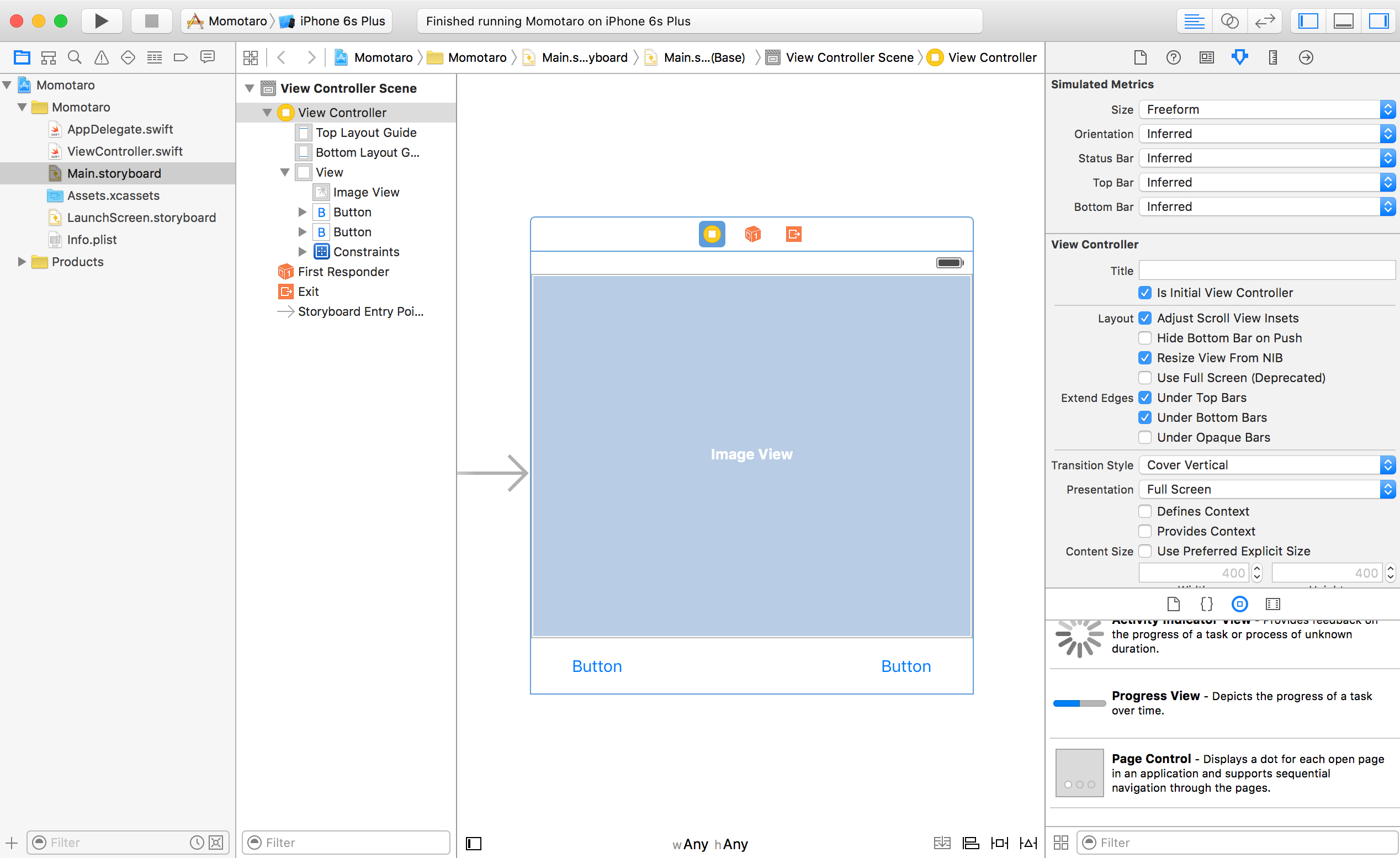The image size is (1400, 858).
Task: Select the left Button in the canvas
Action: 597,666
